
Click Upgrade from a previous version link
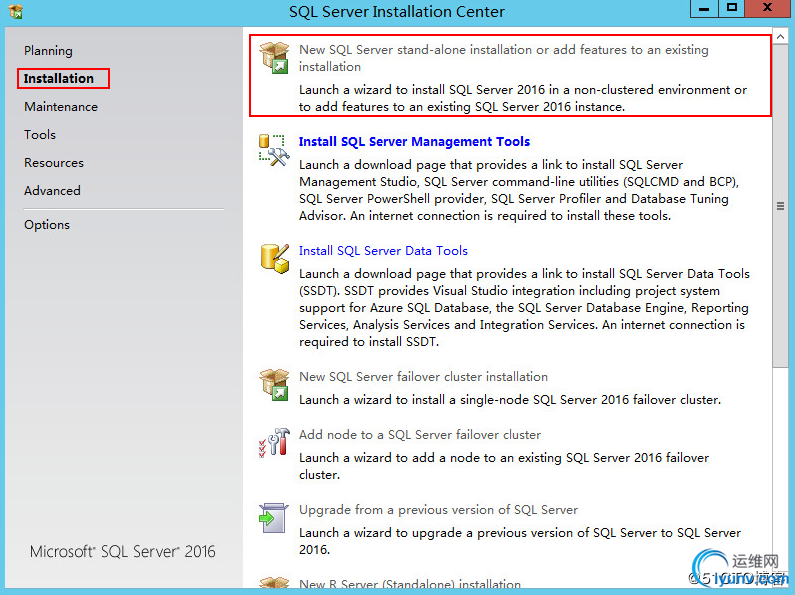[x=439, y=509]
